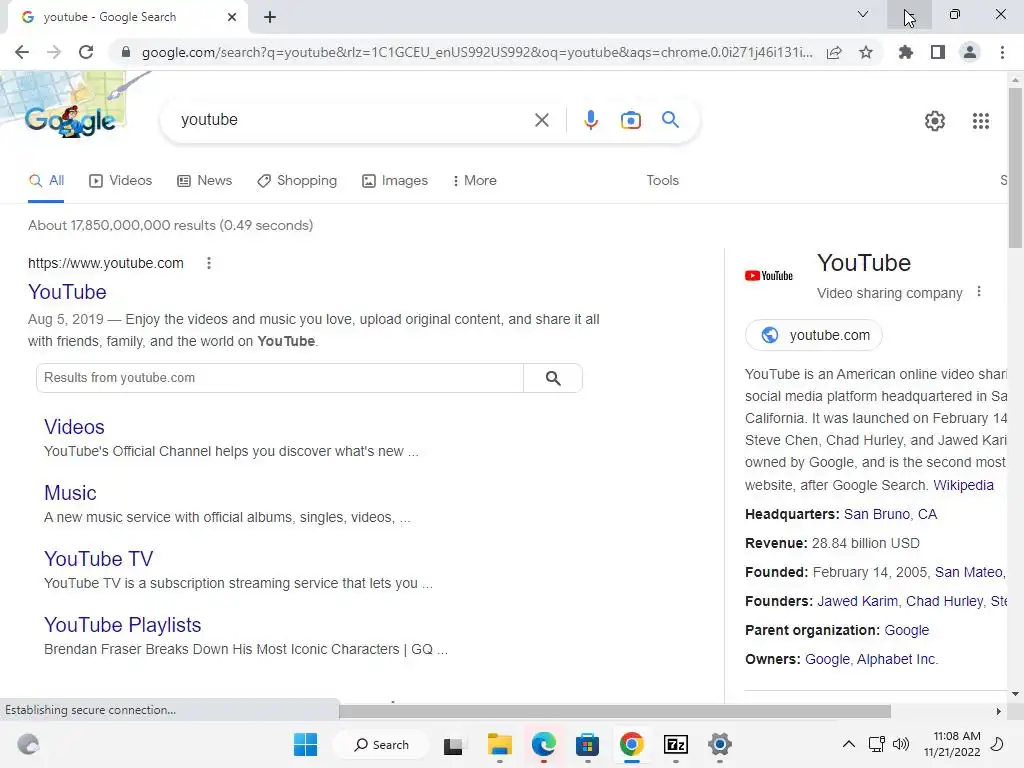Open San Mateo founded location link
The height and width of the screenshot is (768, 1024).
tap(970, 573)
